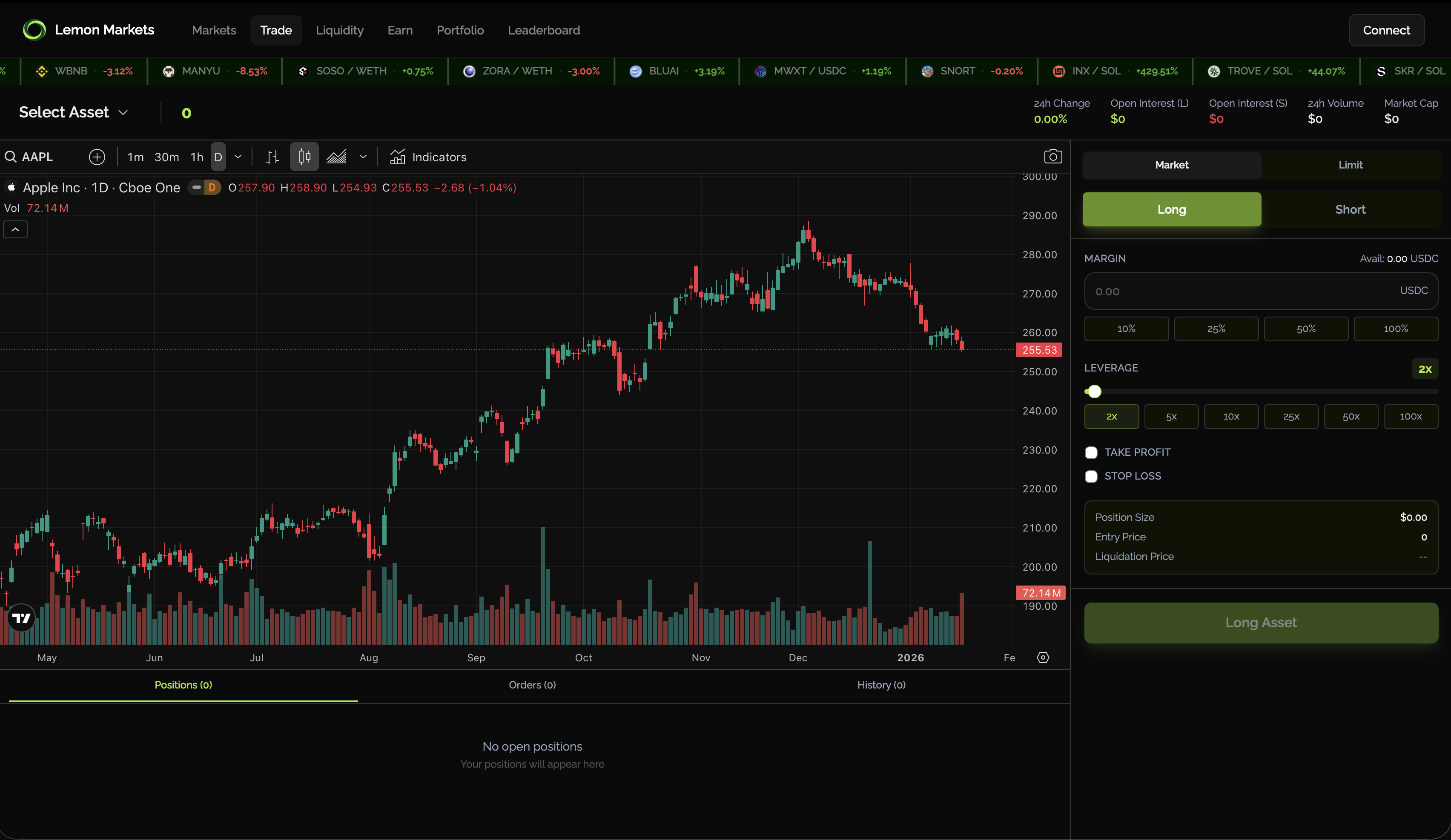Select the candlestick chart style icon

click(x=304, y=157)
